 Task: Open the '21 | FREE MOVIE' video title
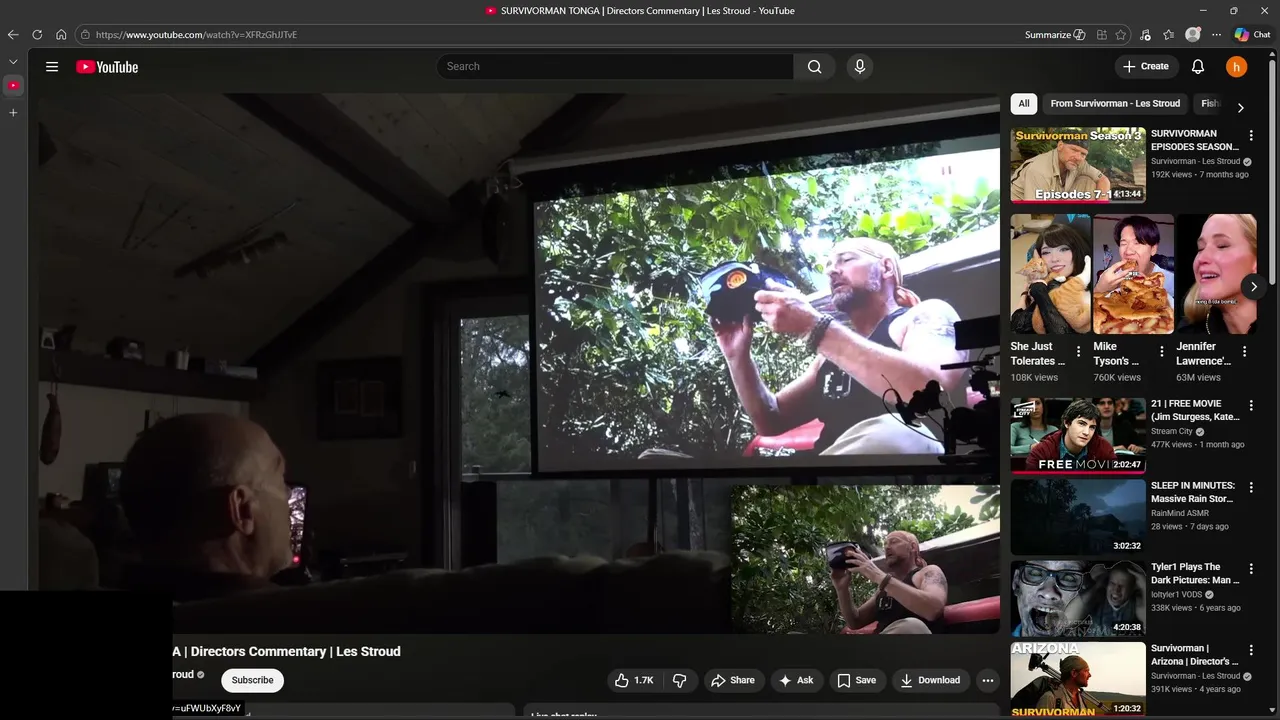(x=1195, y=410)
